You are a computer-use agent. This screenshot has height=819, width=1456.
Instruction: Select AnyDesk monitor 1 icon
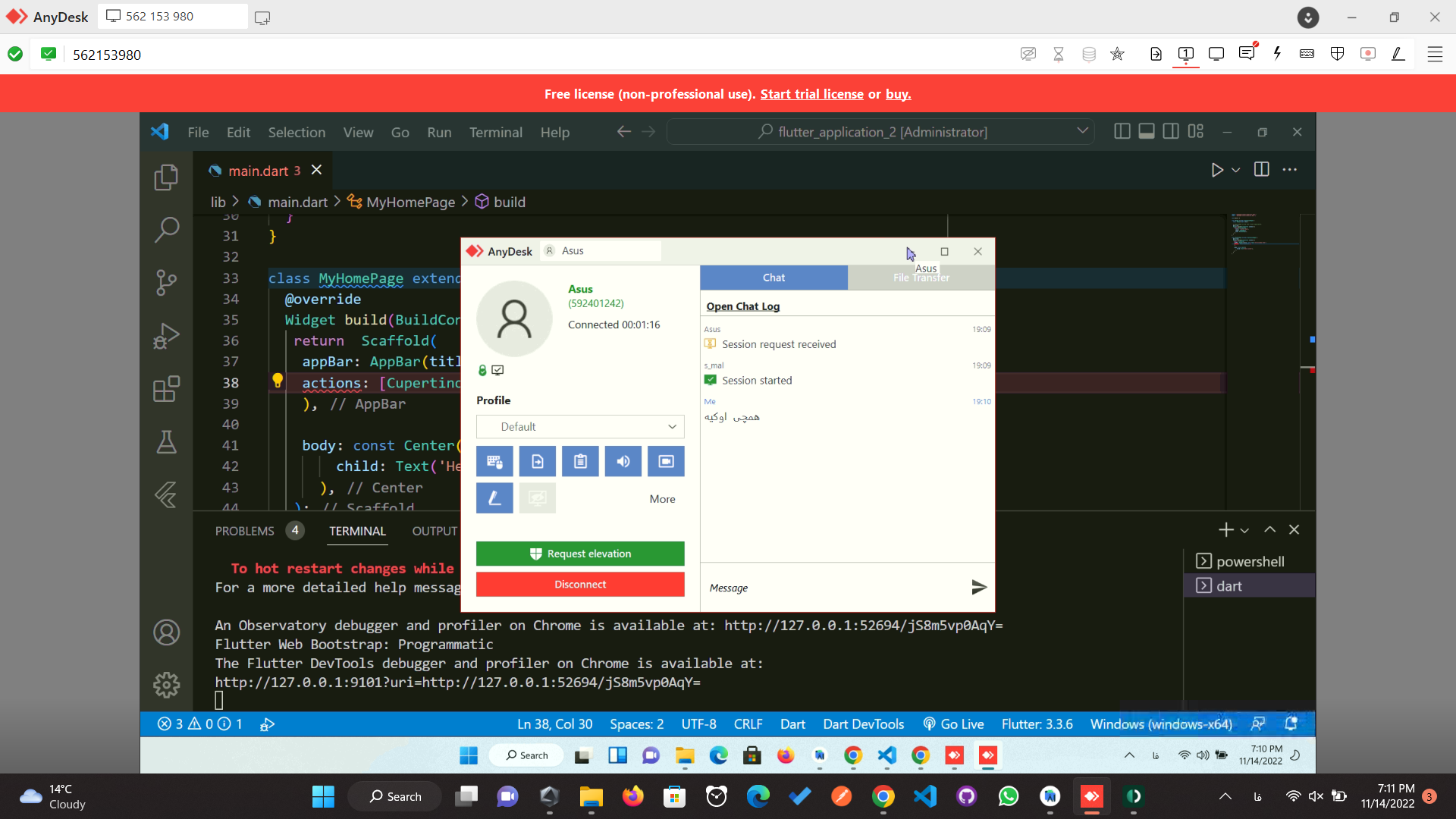(1186, 54)
